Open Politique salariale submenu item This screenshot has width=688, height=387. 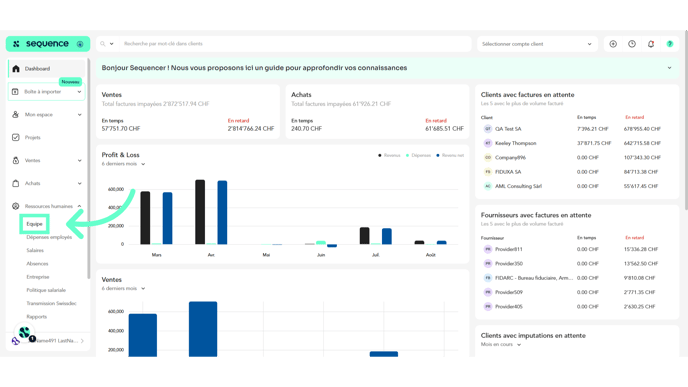point(46,290)
